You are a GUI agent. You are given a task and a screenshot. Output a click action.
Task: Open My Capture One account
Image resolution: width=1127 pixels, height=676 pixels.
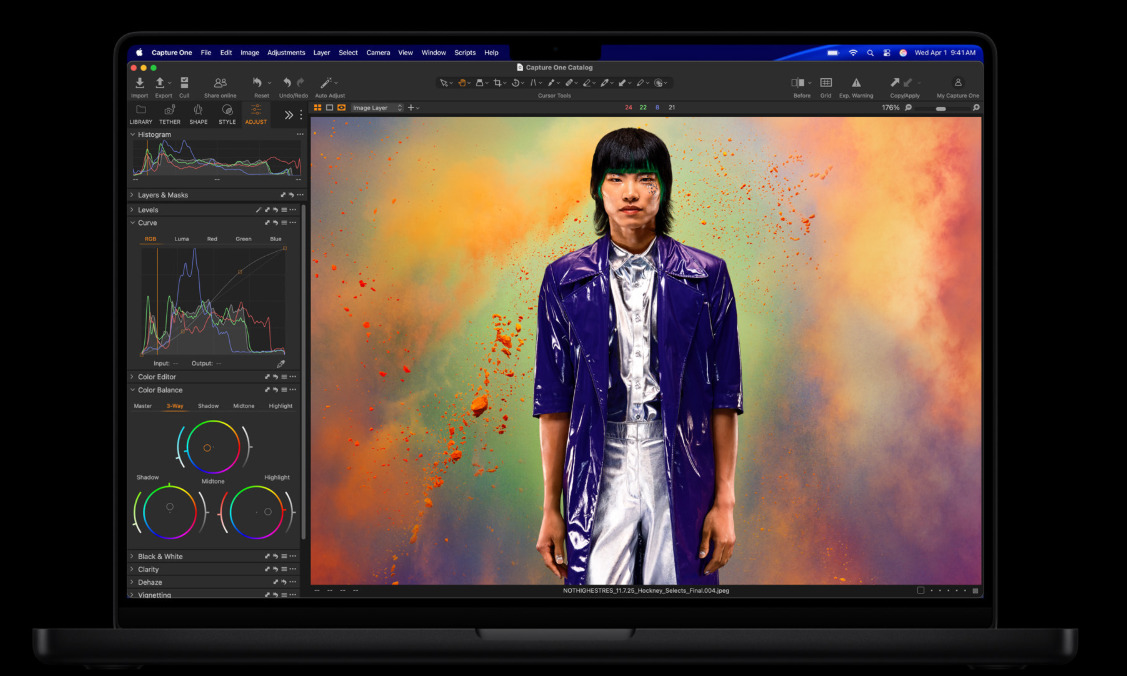(957, 83)
